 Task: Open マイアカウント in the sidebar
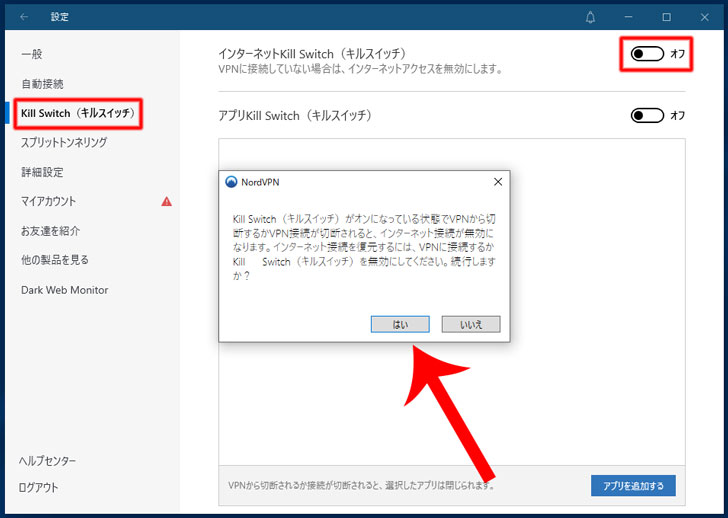(48, 201)
